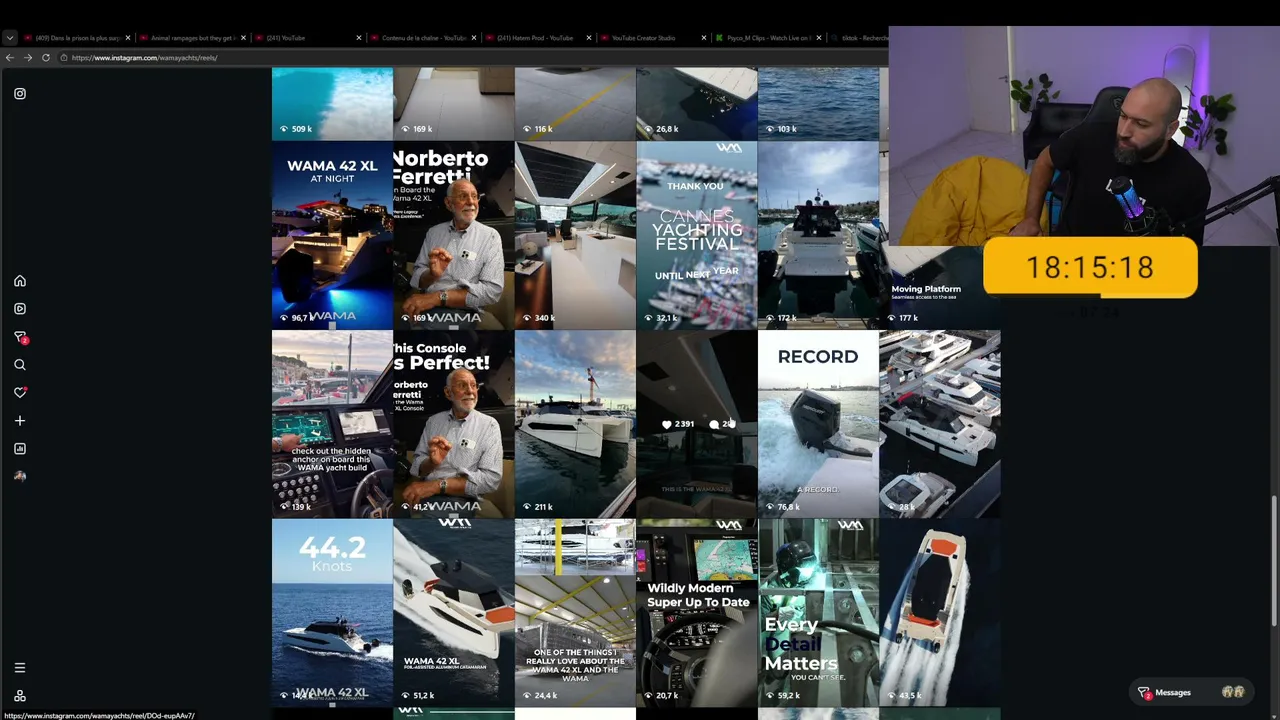
Task: Open 'This Console is Perfect!' reel
Action: coord(454,424)
